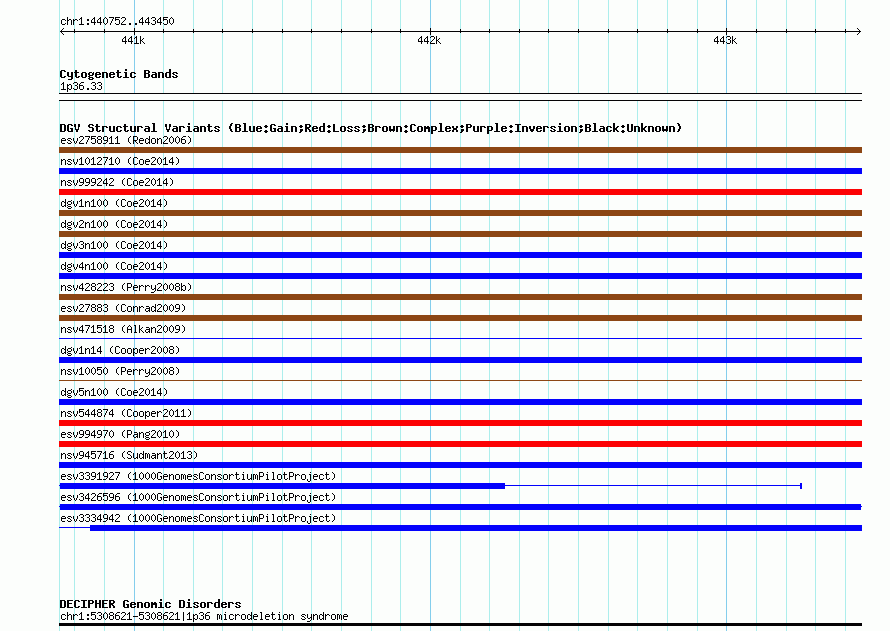Select the brown bar for esv2758911
The width and height of the screenshot is (890, 631).
click(460, 150)
